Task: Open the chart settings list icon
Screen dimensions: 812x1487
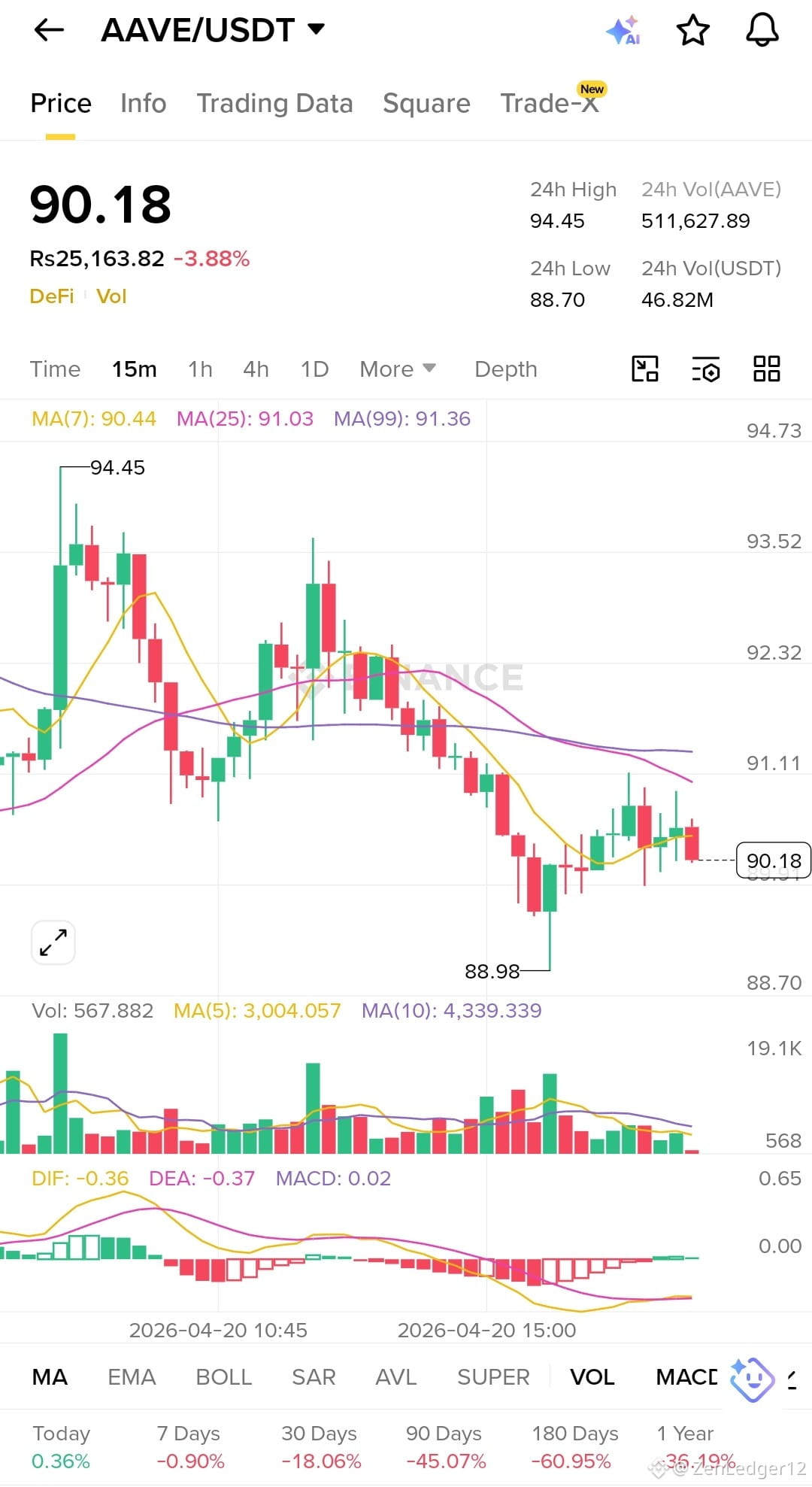Action: tap(705, 369)
